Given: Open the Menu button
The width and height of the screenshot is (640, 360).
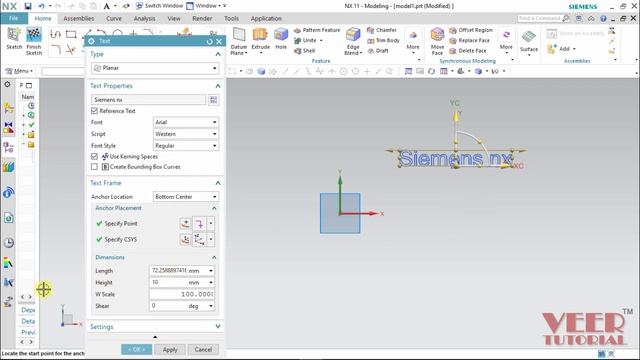Looking at the screenshot, I should (x=19, y=71).
